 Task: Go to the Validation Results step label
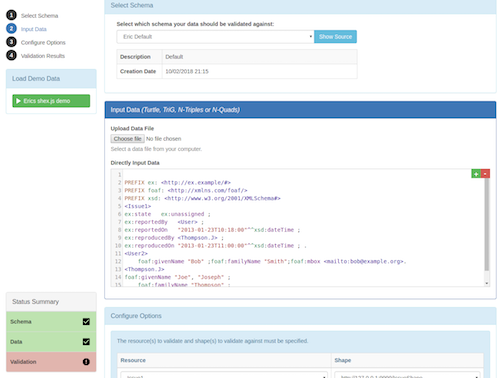pos(43,56)
